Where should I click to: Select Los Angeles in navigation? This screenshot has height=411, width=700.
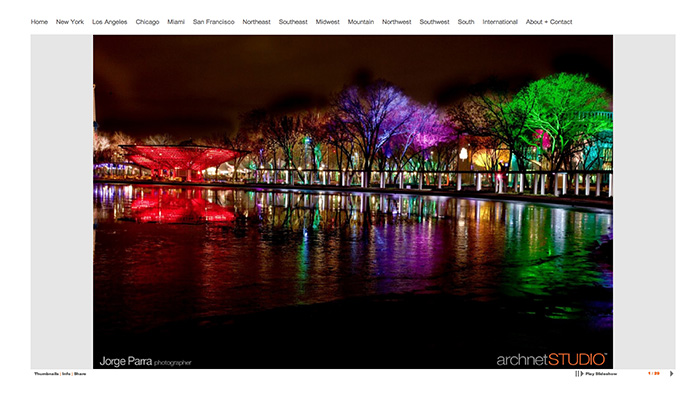click(x=110, y=21)
